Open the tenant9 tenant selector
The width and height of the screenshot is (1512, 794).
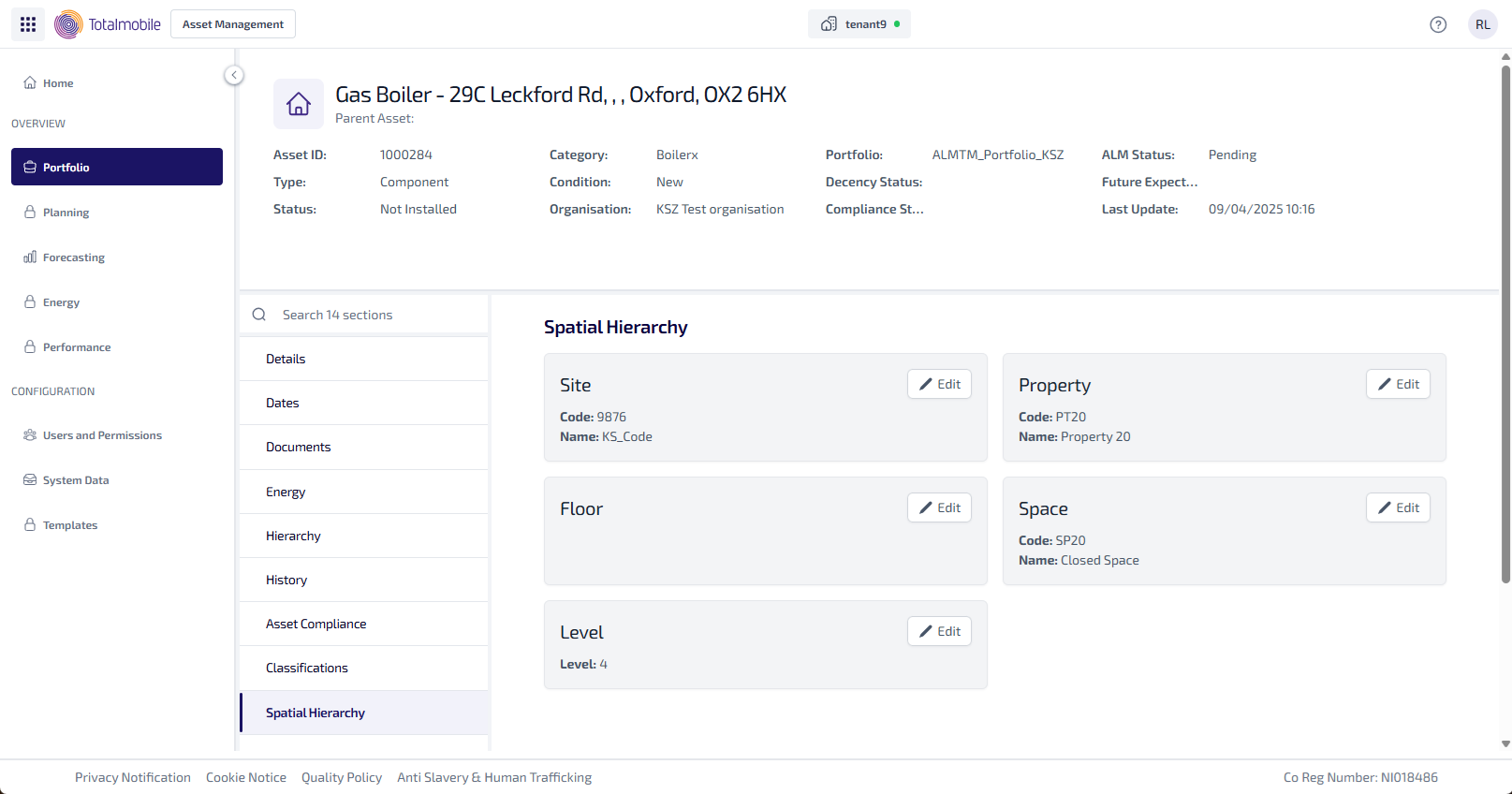tap(859, 24)
